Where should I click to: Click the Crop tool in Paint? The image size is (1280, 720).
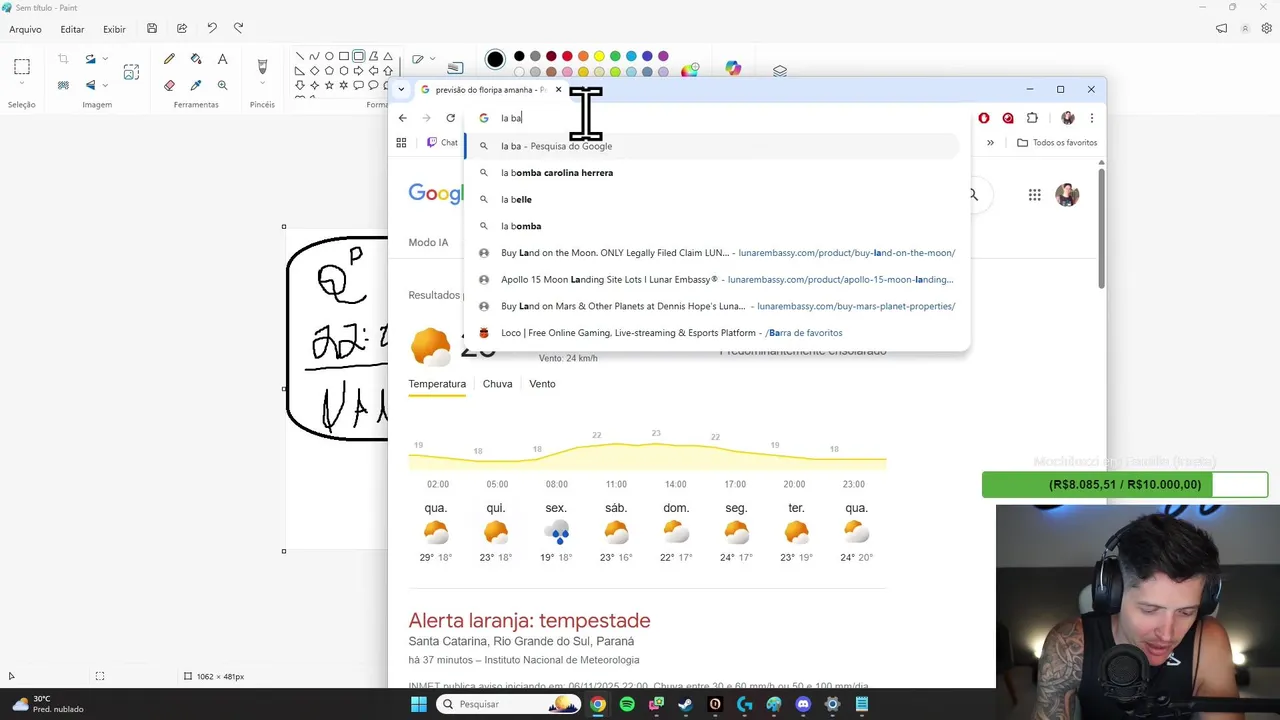[x=63, y=59]
